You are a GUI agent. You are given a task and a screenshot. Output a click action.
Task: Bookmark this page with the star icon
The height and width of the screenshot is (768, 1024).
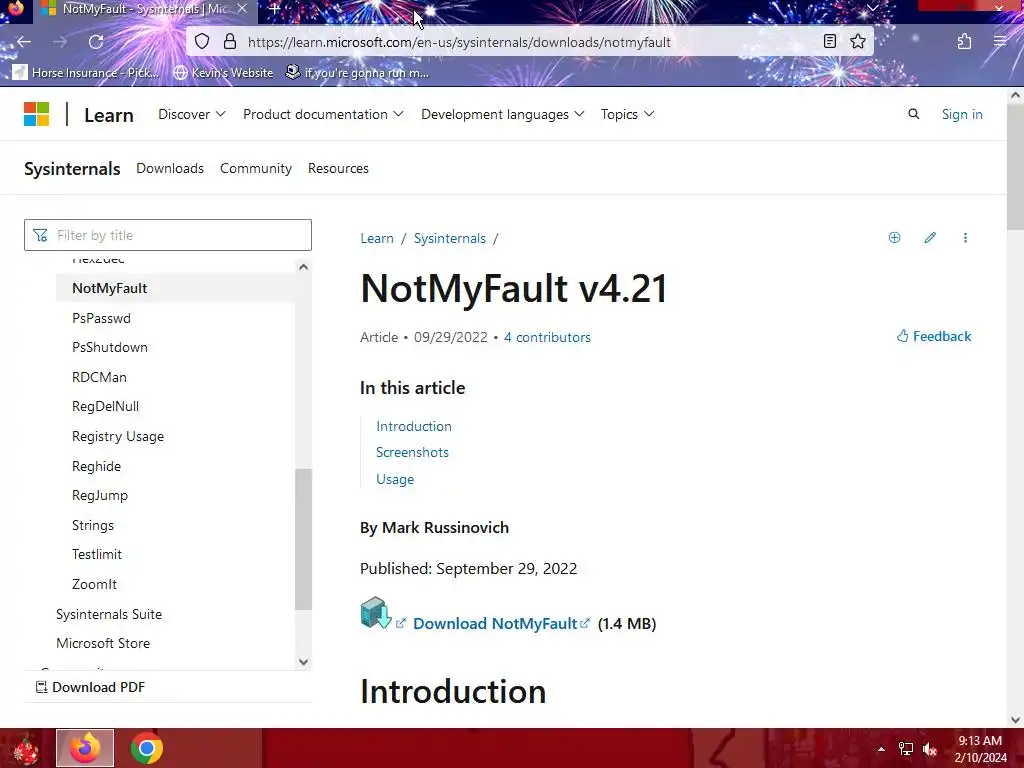click(857, 42)
